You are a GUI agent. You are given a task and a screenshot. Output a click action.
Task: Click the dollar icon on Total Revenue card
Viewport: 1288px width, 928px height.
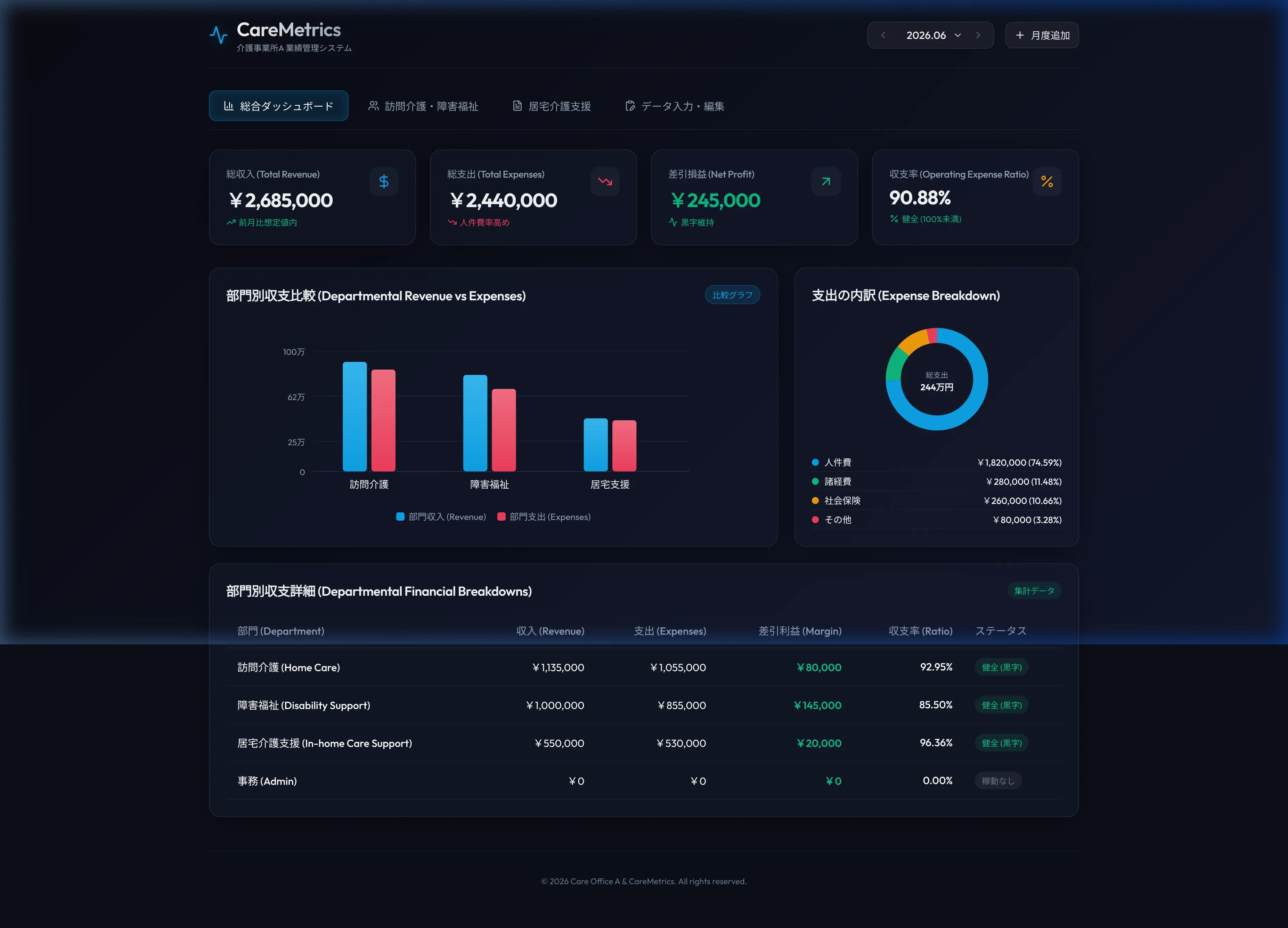(384, 181)
